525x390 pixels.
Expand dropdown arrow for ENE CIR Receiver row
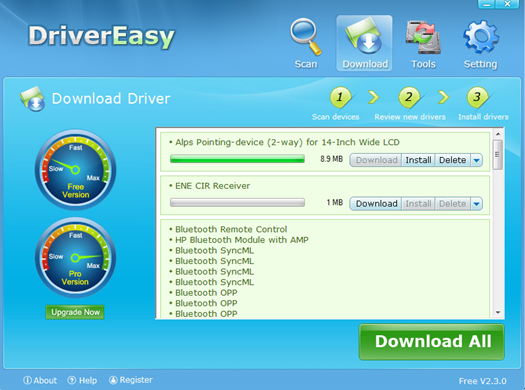tap(476, 204)
